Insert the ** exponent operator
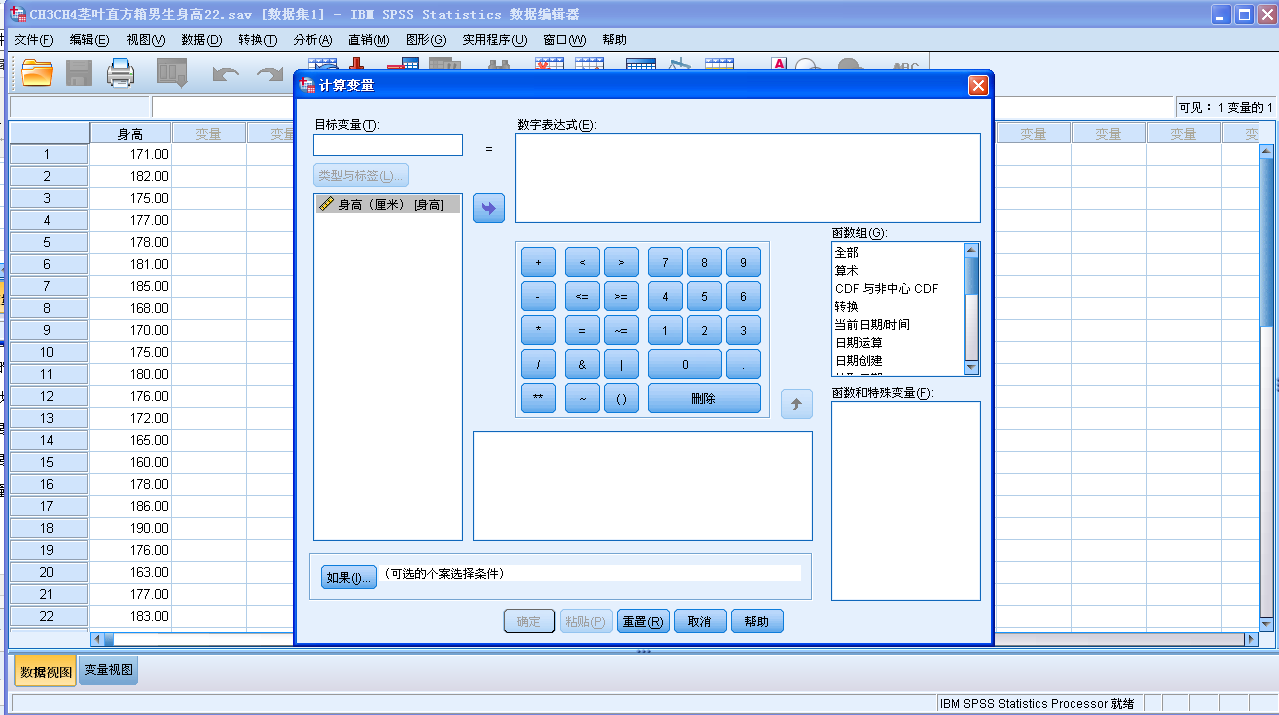The width and height of the screenshot is (1279, 715). point(538,398)
